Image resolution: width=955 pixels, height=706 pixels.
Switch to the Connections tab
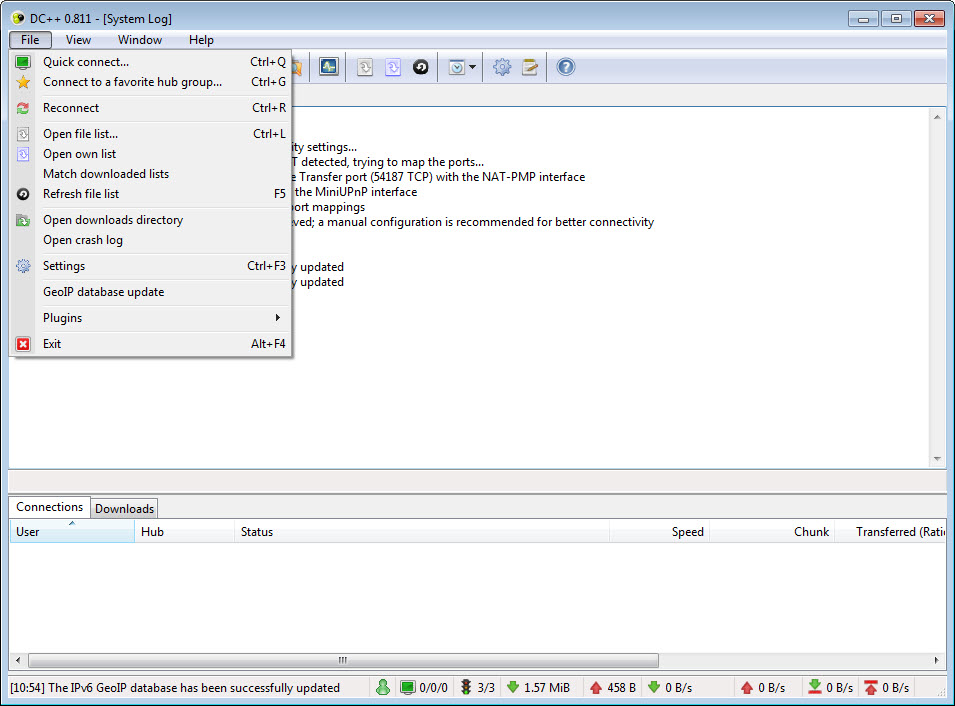tap(49, 507)
